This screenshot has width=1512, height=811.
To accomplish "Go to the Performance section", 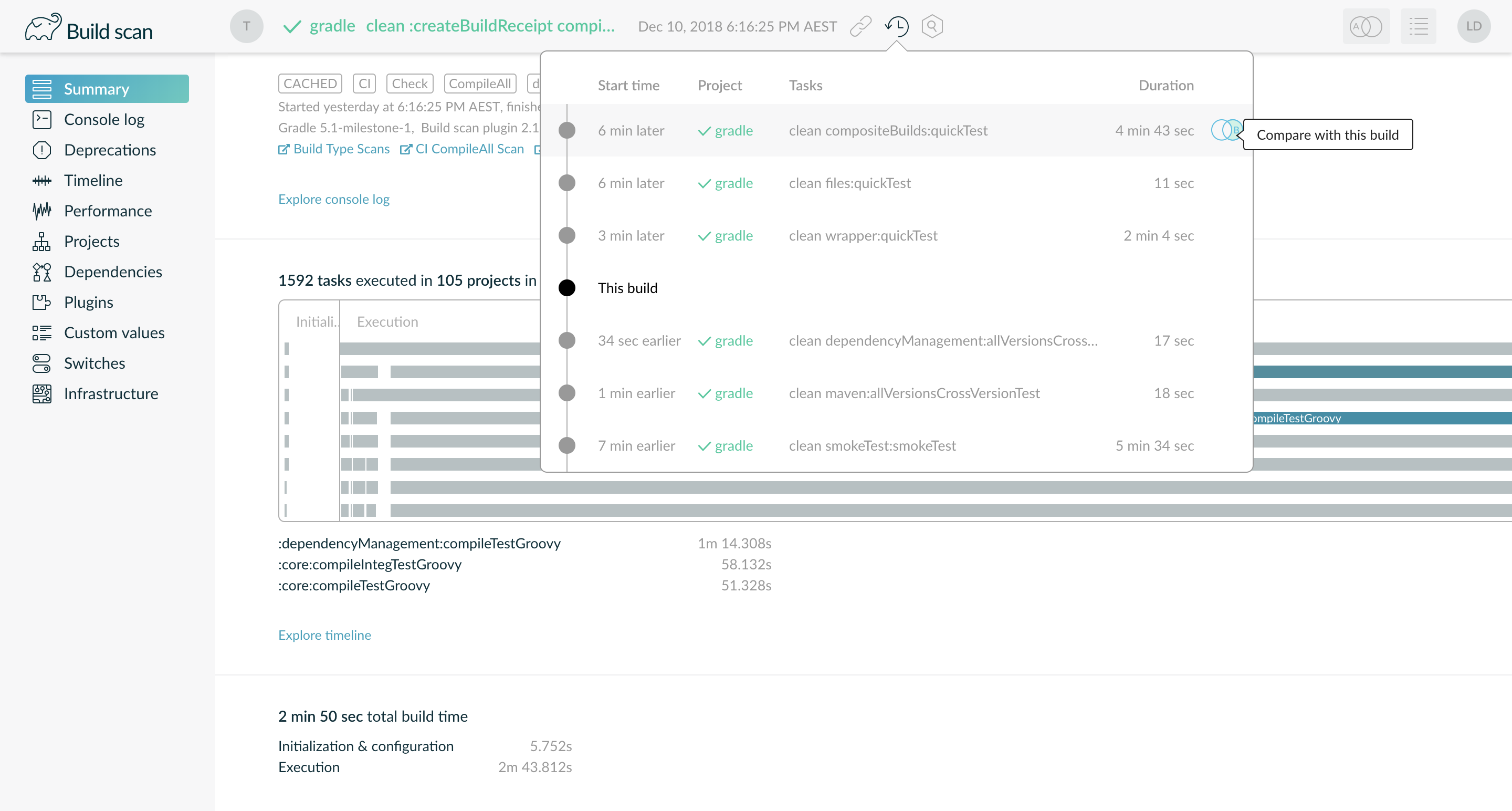I will pyautogui.click(x=108, y=211).
